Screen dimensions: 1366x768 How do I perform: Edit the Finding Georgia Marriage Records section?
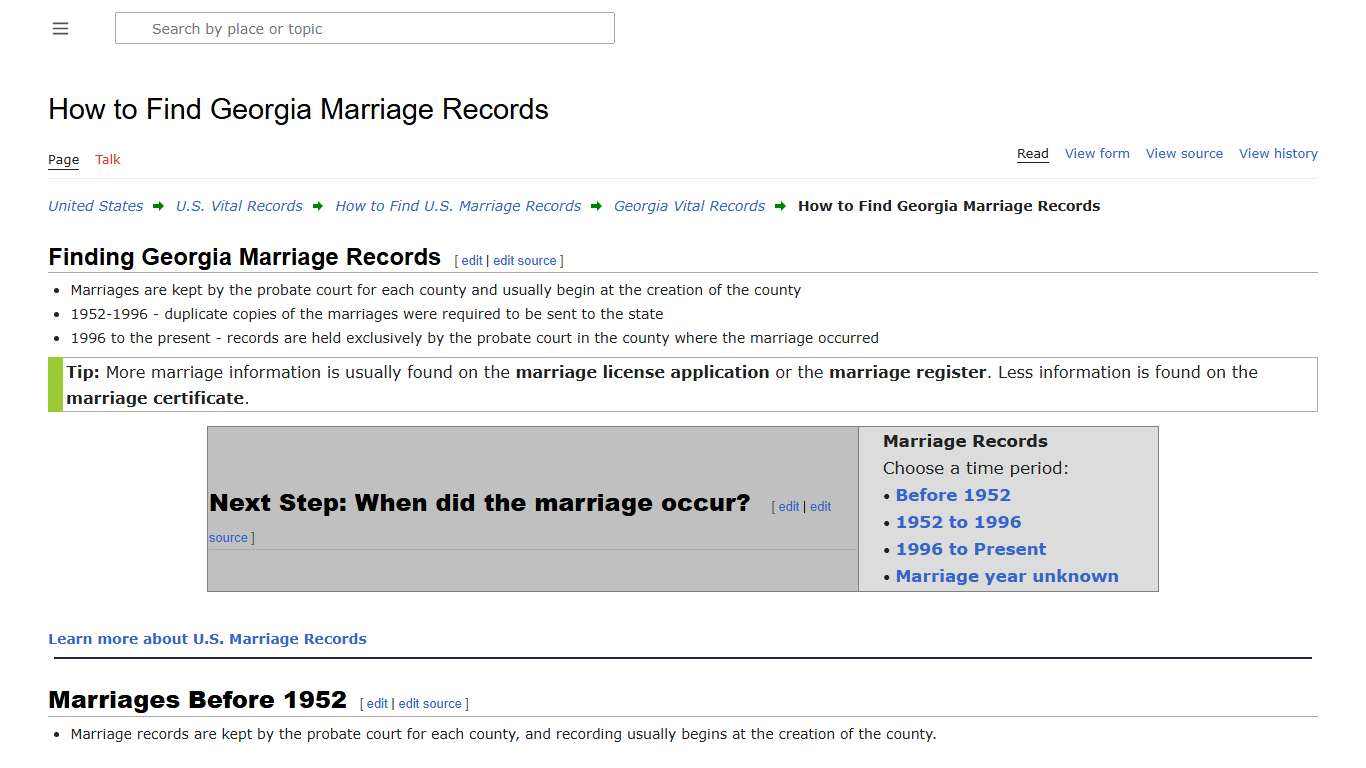(x=471, y=260)
